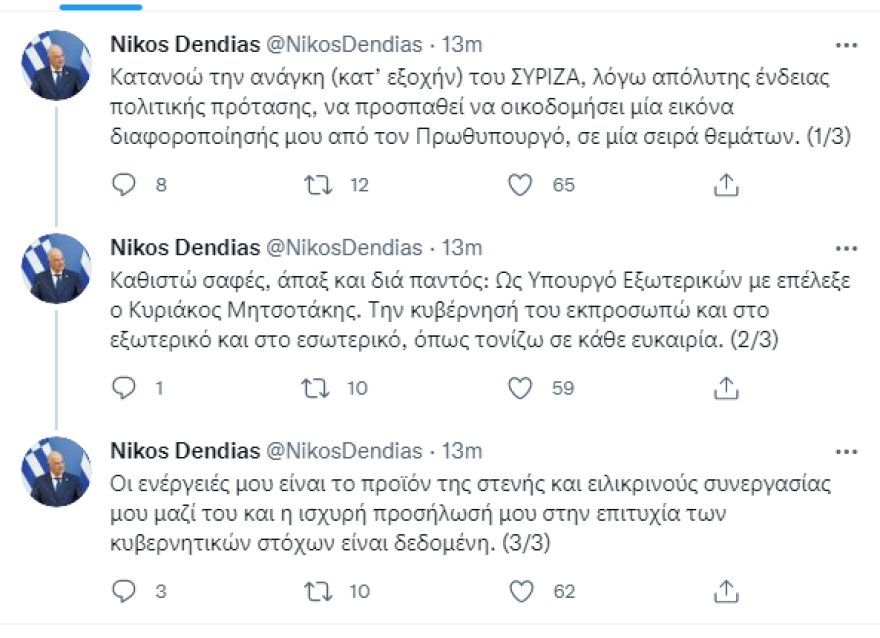
Task: Open the @NikosDendias handle link
Action: (x=331, y=42)
